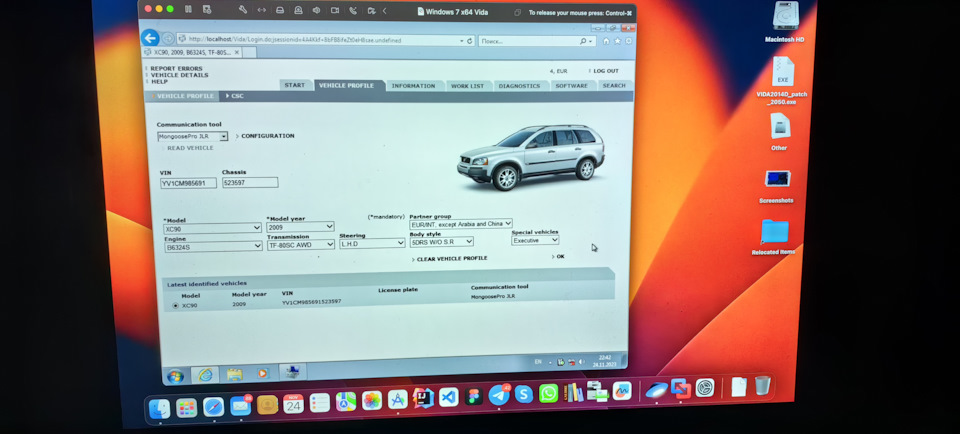Switch to the START tab
The image size is (960, 434).
pos(295,85)
